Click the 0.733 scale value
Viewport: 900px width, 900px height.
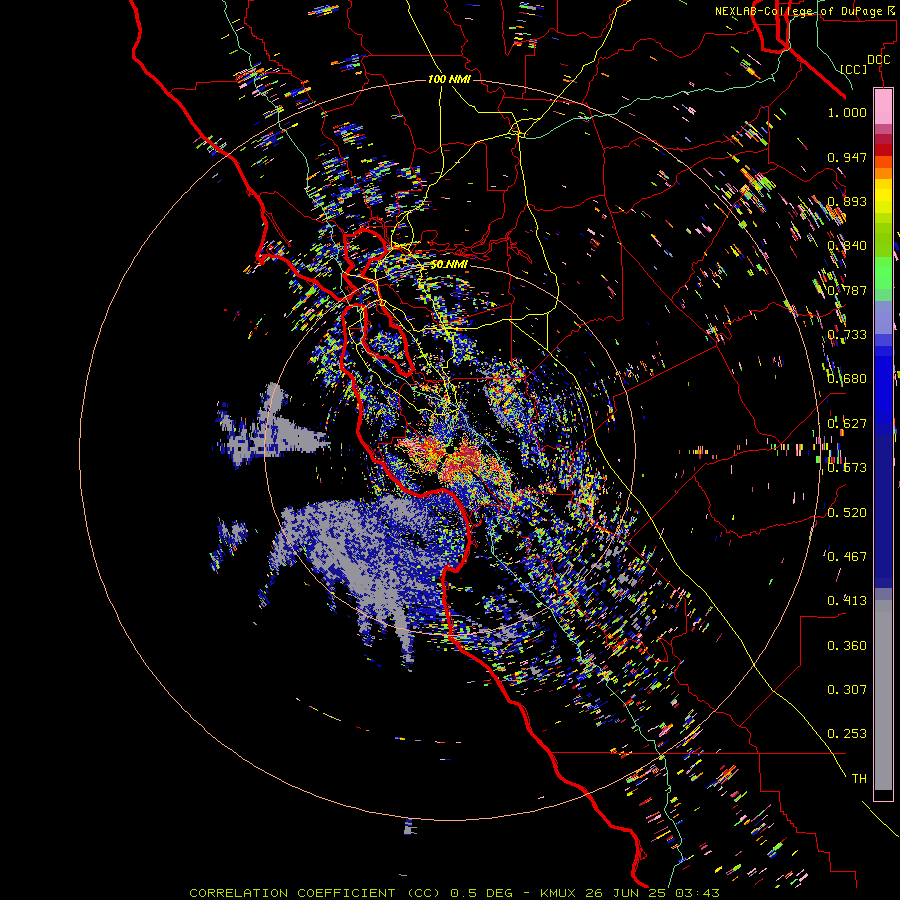847,335
